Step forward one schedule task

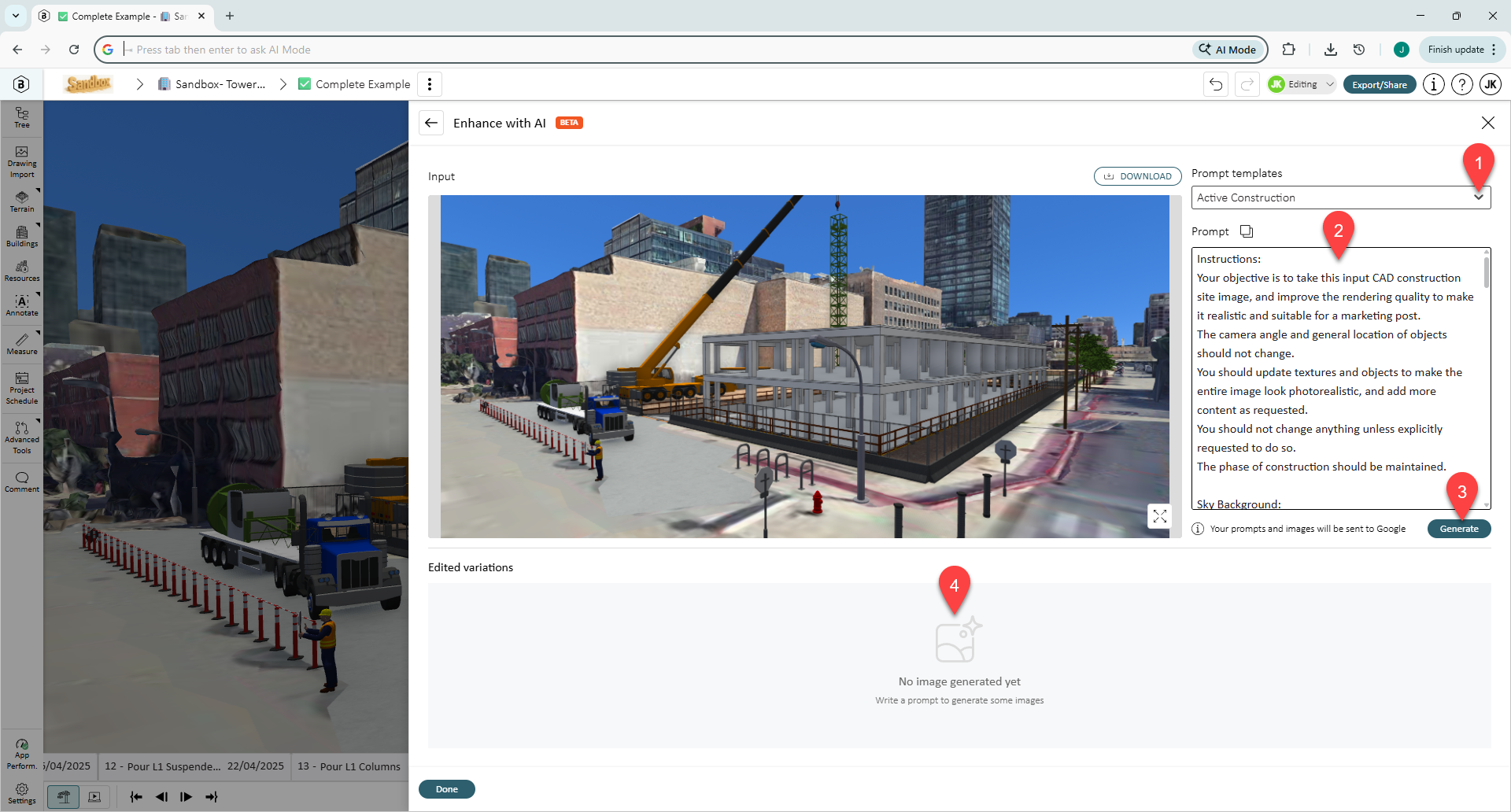(x=187, y=797)
